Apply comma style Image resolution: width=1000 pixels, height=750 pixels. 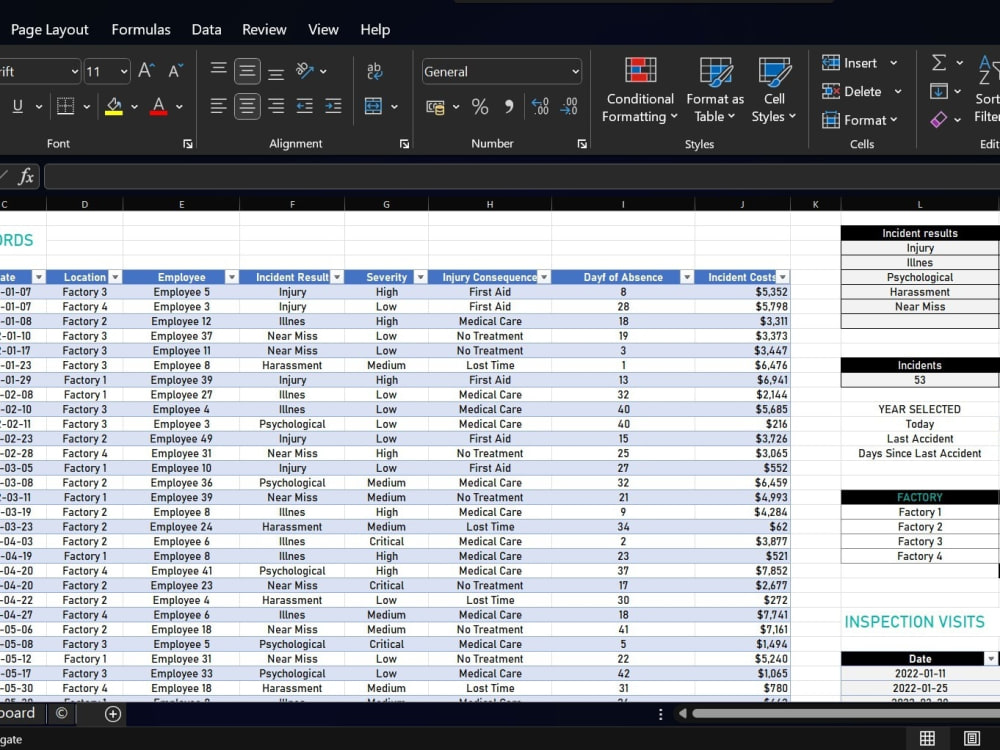point(508,107)
